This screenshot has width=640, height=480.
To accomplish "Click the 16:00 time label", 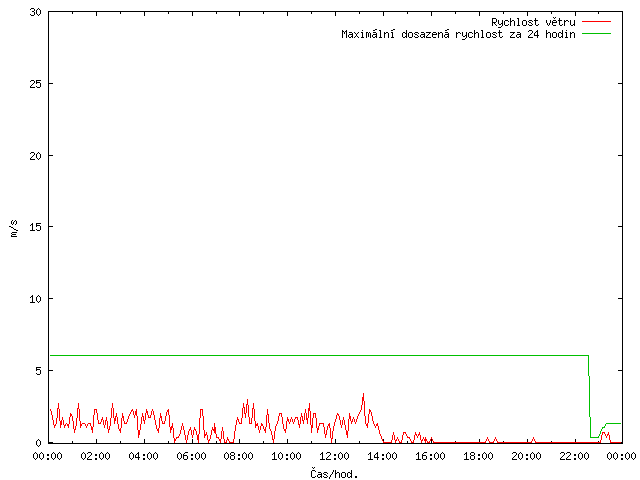I will [430, 456].
